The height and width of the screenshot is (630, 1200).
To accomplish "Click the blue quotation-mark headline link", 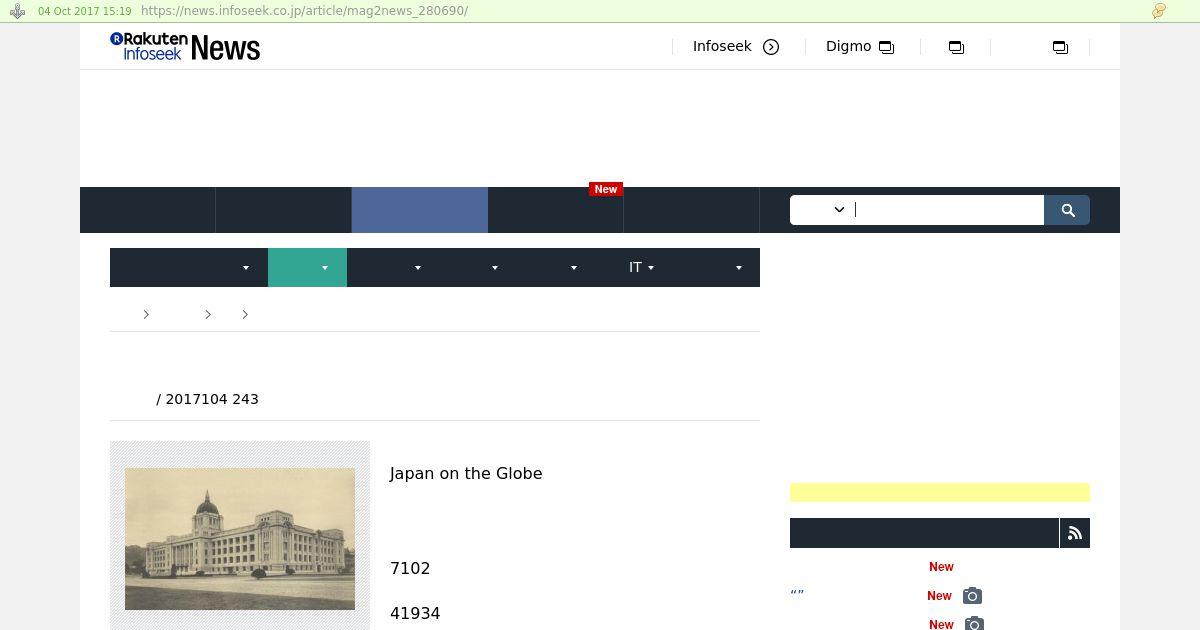I will tap(797, 594).
